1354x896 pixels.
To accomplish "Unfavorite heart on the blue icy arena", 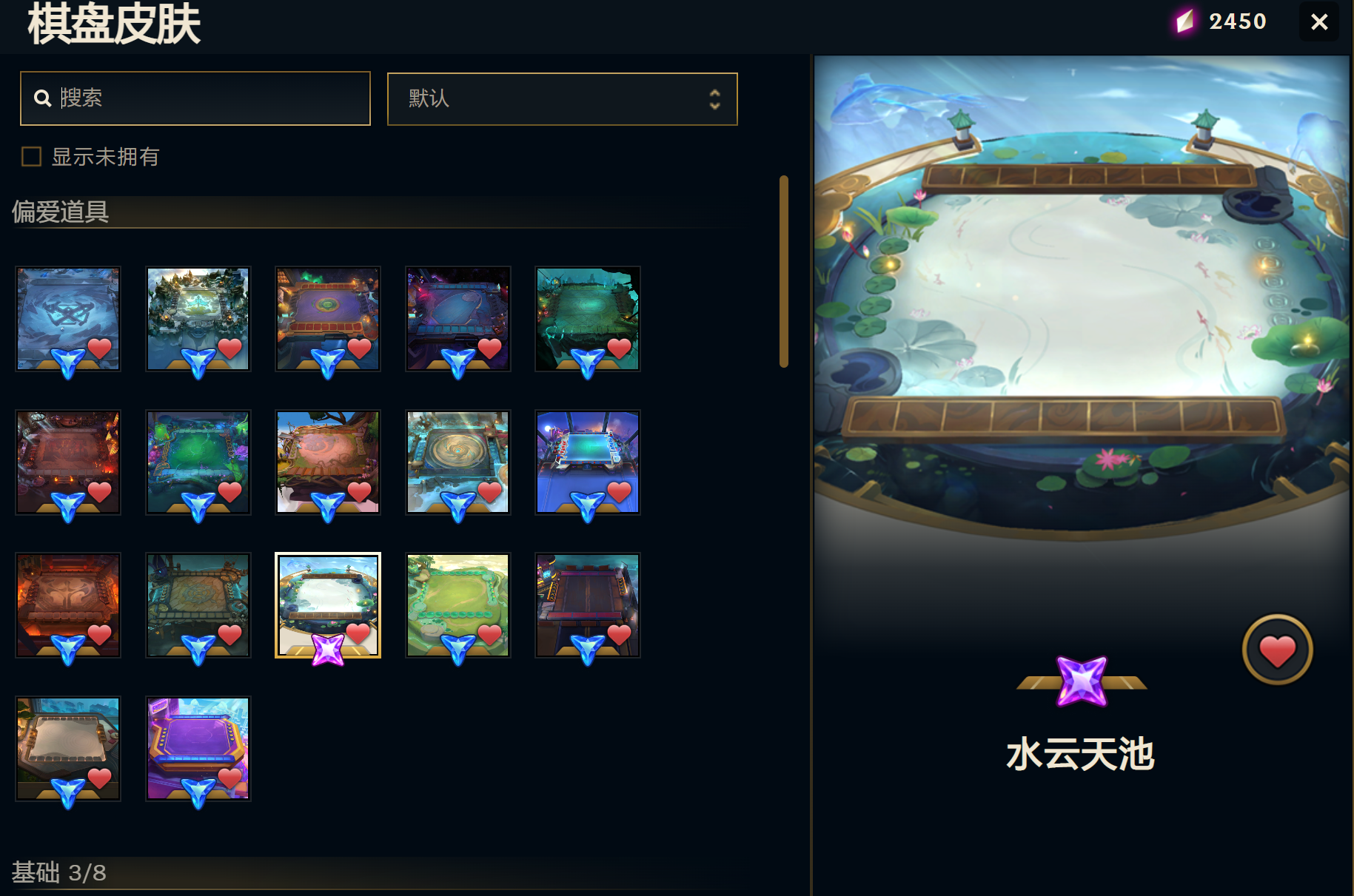I will point(99,347).
